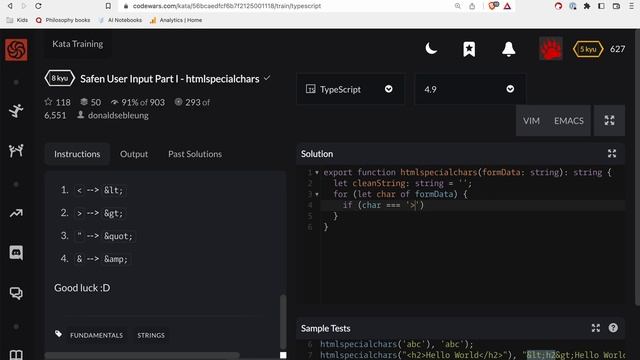Click the 8 kyu kata rank badge

[x=60, y=78]
